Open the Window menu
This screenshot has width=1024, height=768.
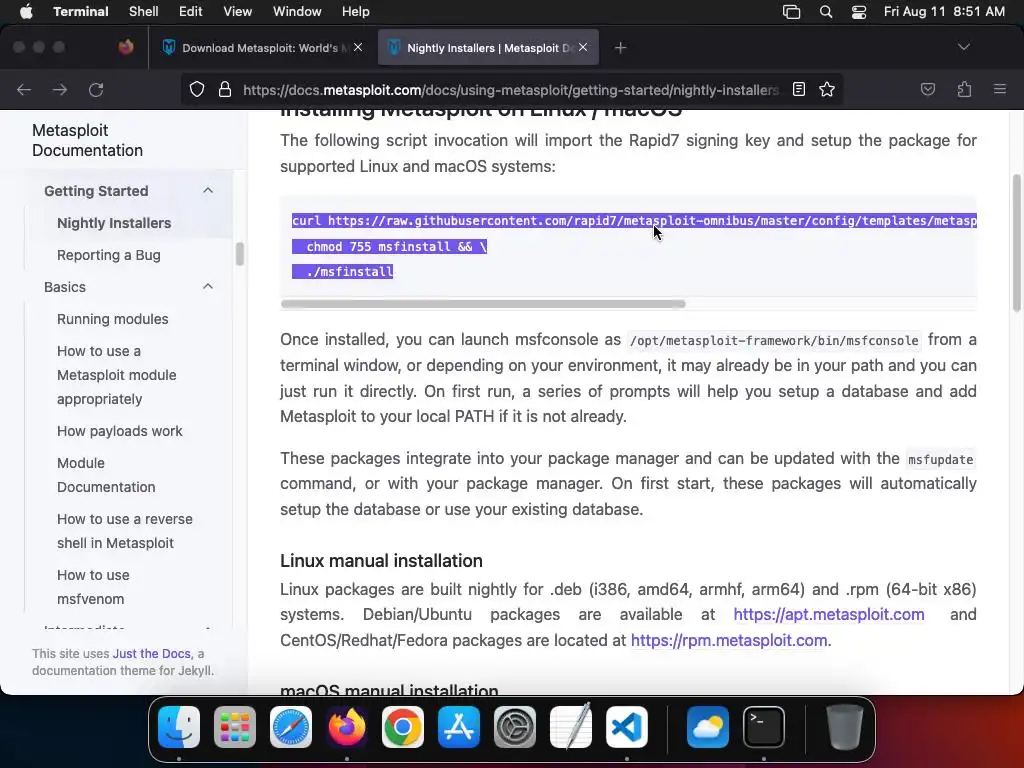(x=297, y=12)
